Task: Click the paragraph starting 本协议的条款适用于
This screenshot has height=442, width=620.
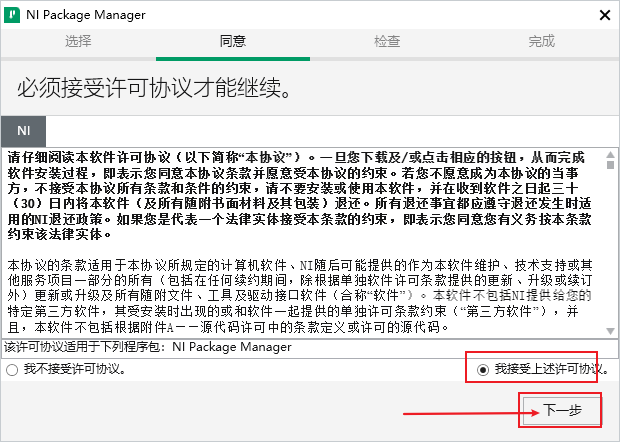Action: click(299, 296)
